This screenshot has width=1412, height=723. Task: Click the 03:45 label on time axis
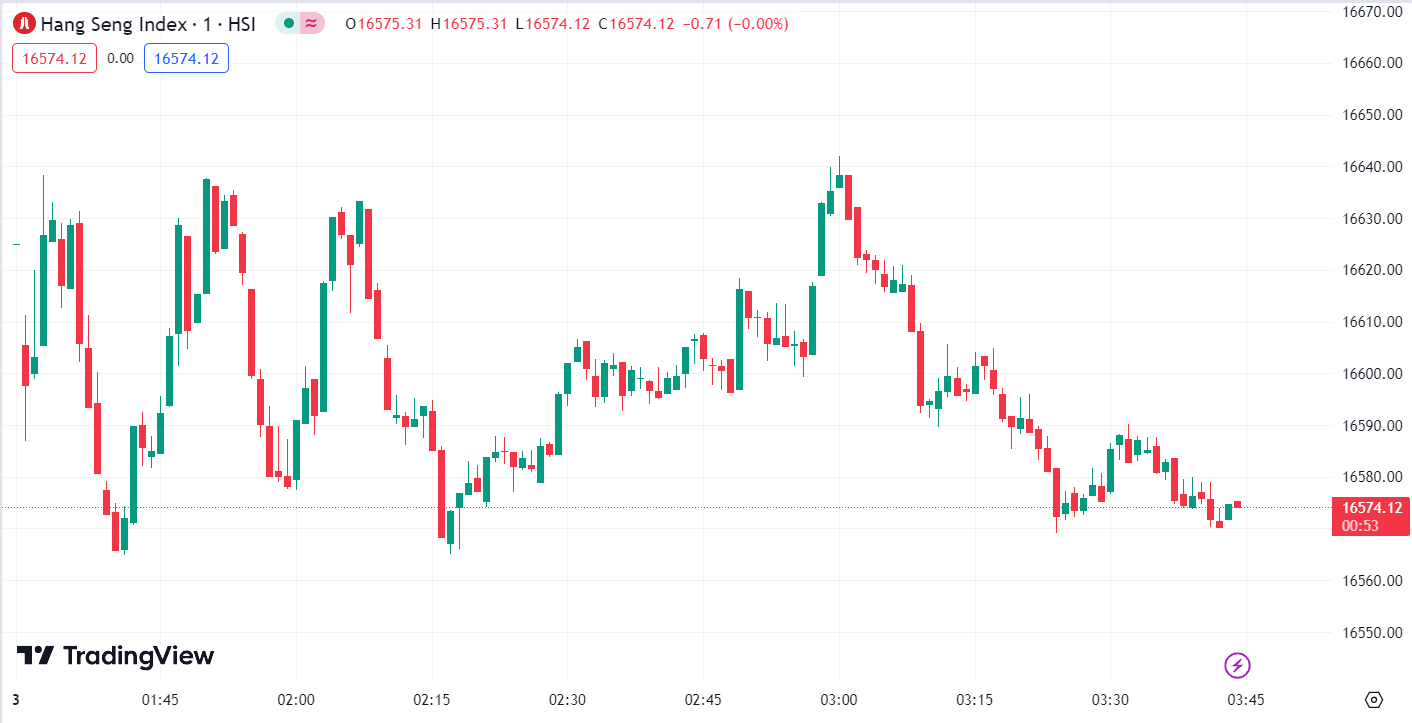[x=1245, y=699]
